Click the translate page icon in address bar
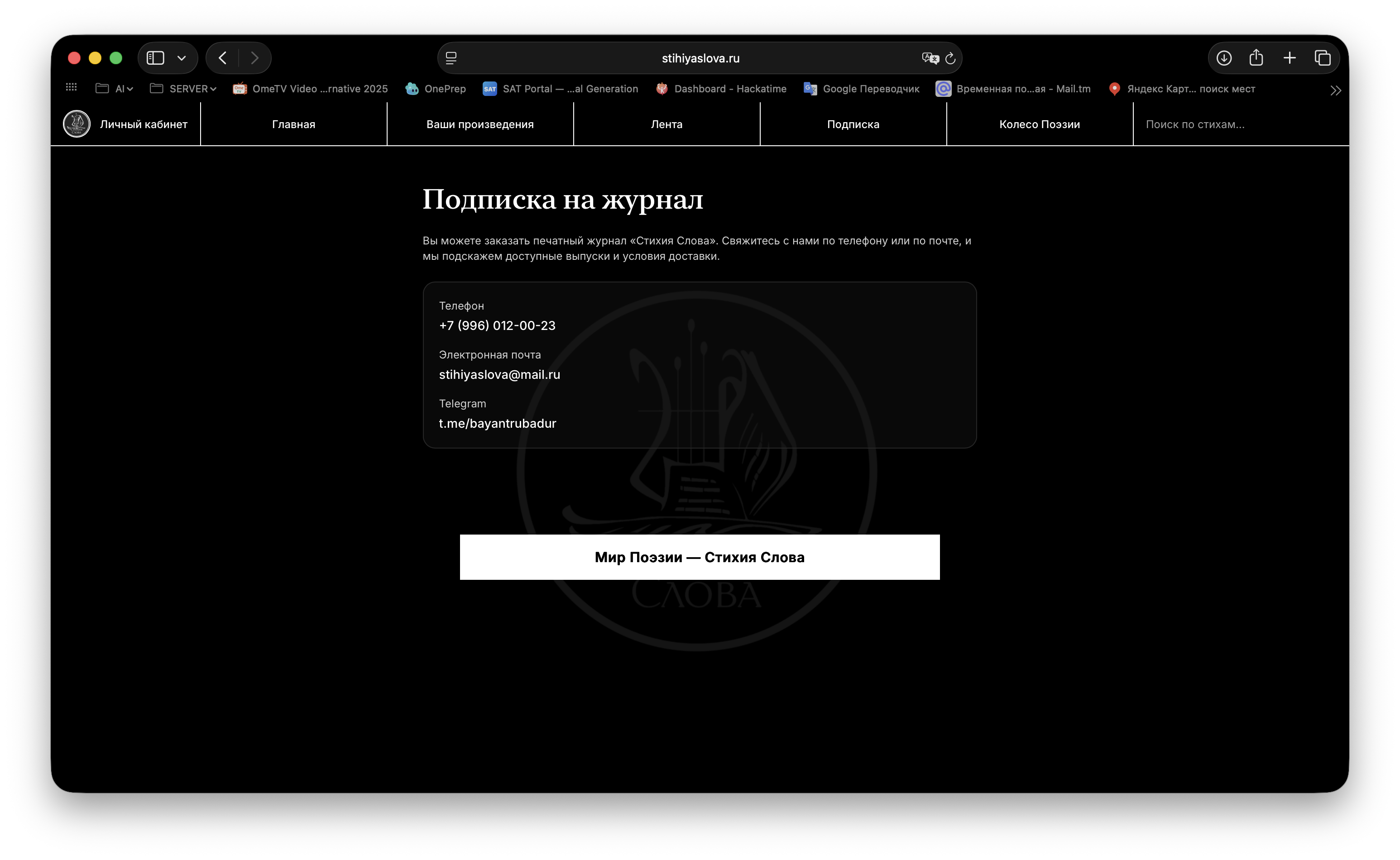Screen dimensions: 1400x860 [930, 58]
